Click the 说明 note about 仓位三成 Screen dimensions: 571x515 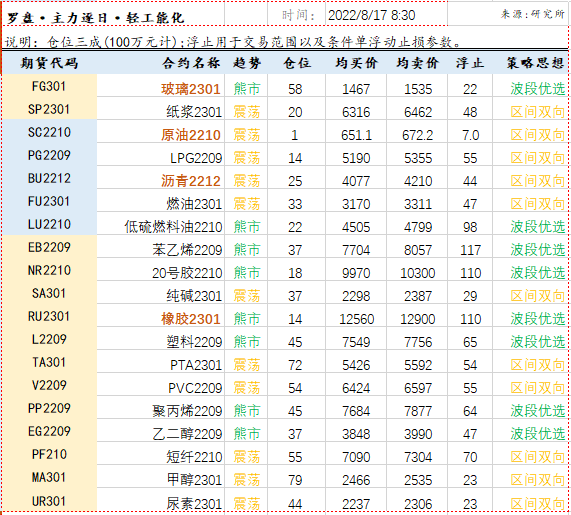(x=233, y=42)
